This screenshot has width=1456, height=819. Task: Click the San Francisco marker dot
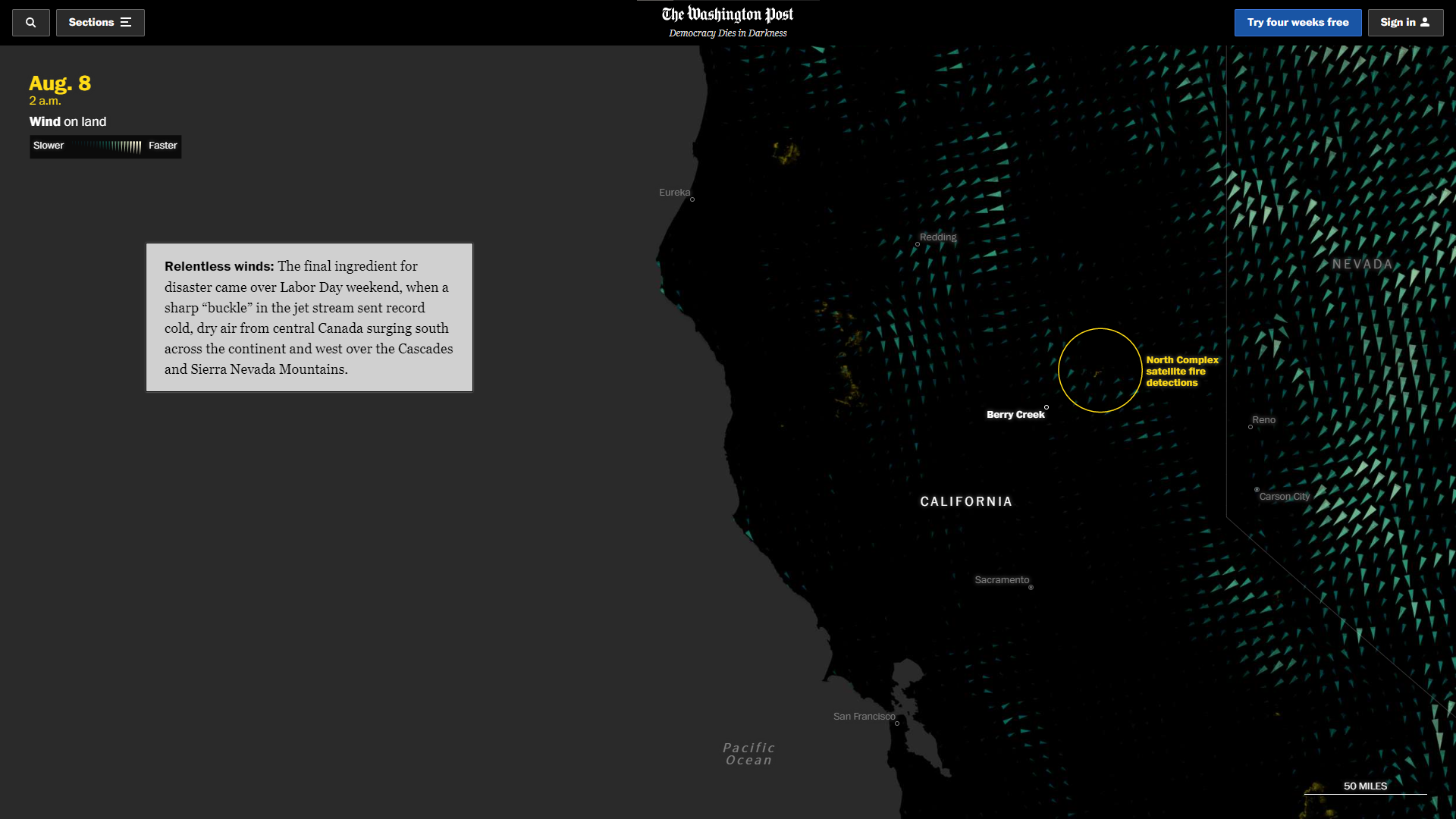tap(897, 723)
